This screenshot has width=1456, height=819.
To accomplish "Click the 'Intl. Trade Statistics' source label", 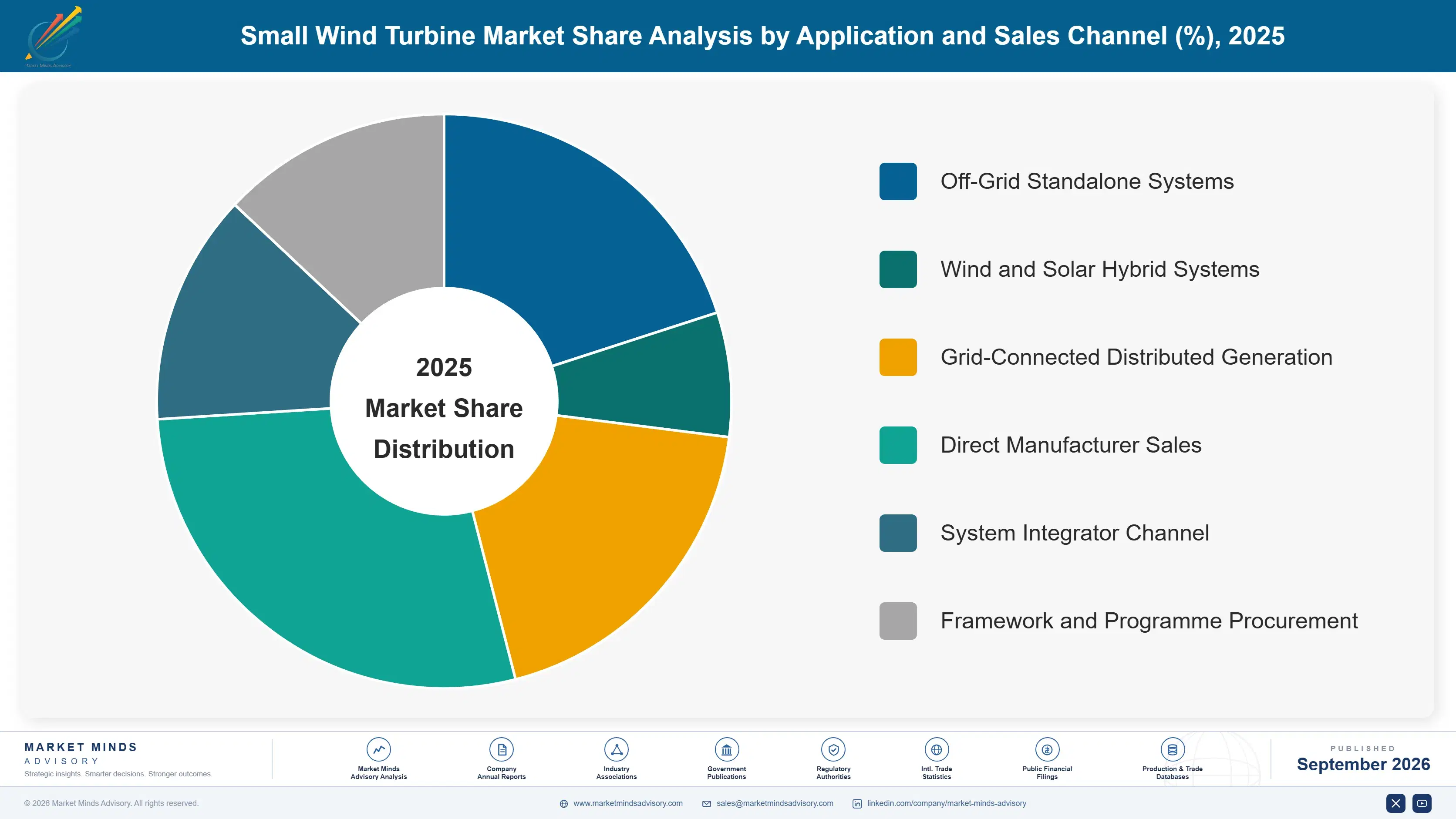I will pyautogui.click(x=936, y=773).
